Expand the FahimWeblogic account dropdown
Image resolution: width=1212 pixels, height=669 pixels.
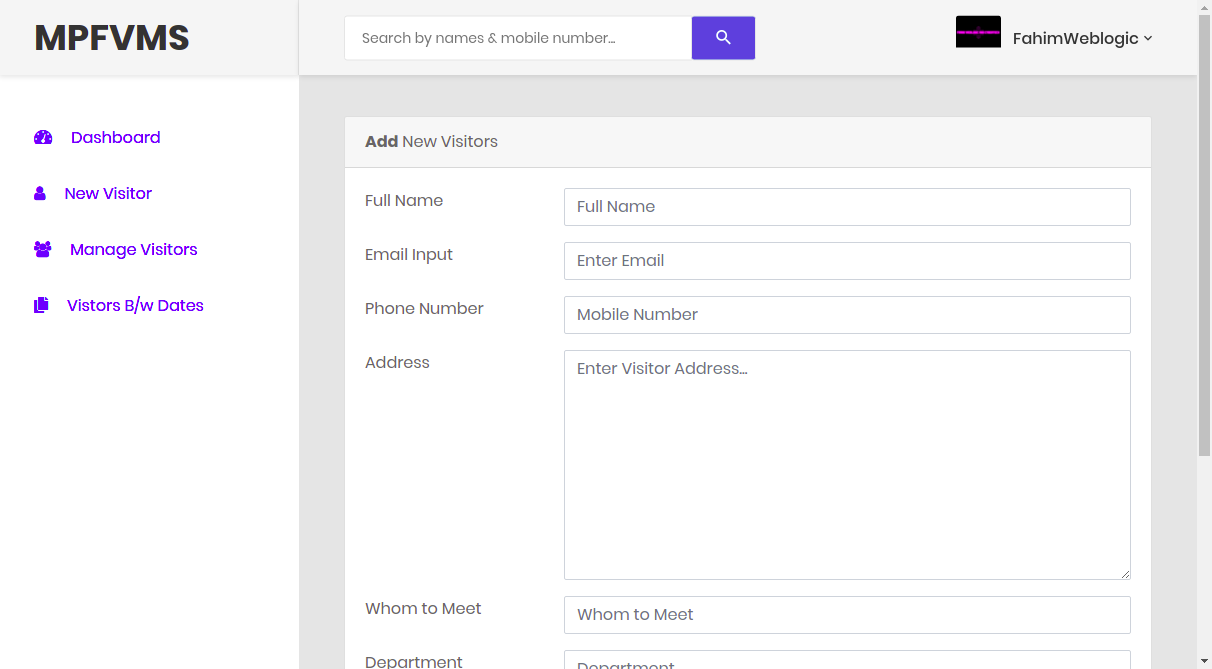[x=1082, y=38]
